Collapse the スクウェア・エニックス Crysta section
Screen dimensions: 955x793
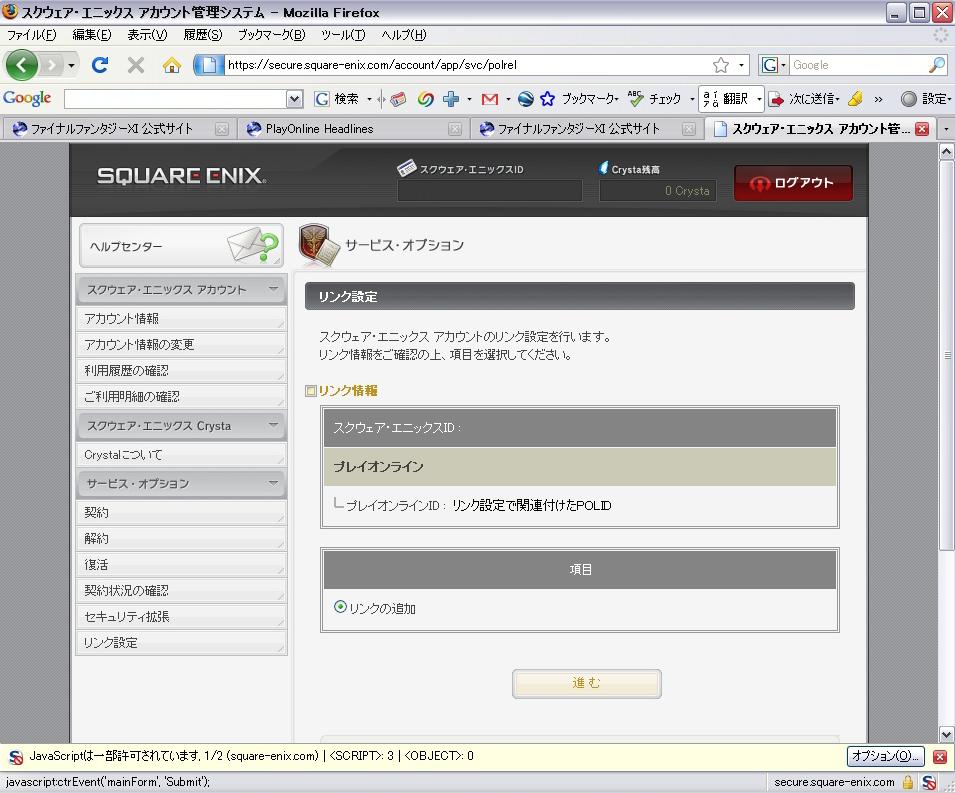click(273, 425)
